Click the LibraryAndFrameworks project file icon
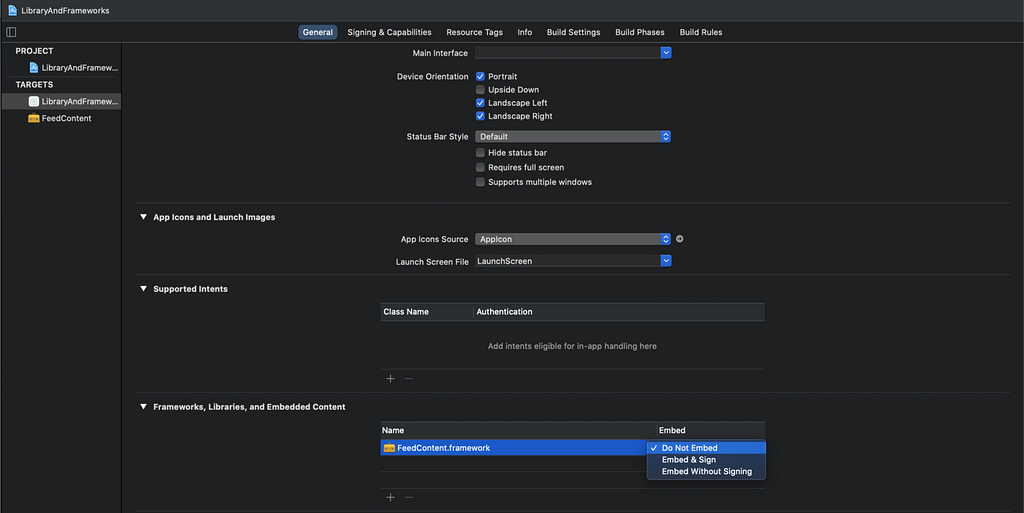1024x513 pixels. (34, 68)
